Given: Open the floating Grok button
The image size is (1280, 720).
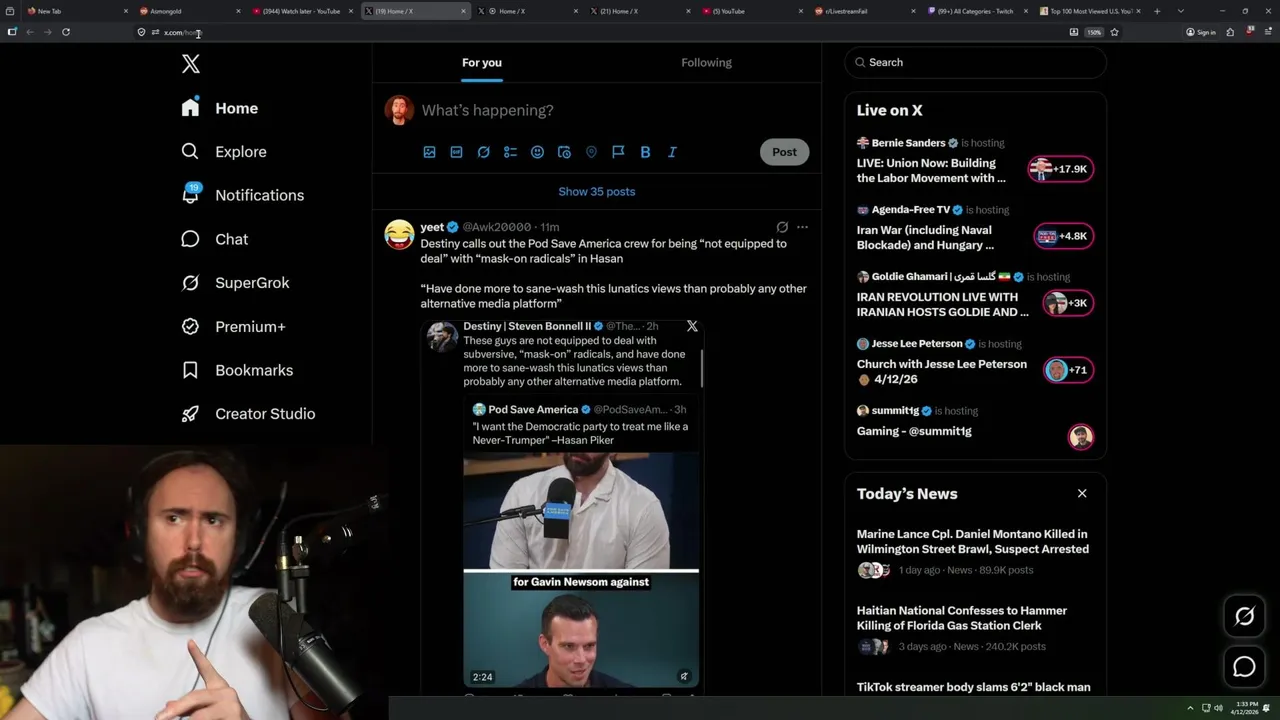Looking at the screenshot, I should pyautogui.click(x=1244, y=617).
